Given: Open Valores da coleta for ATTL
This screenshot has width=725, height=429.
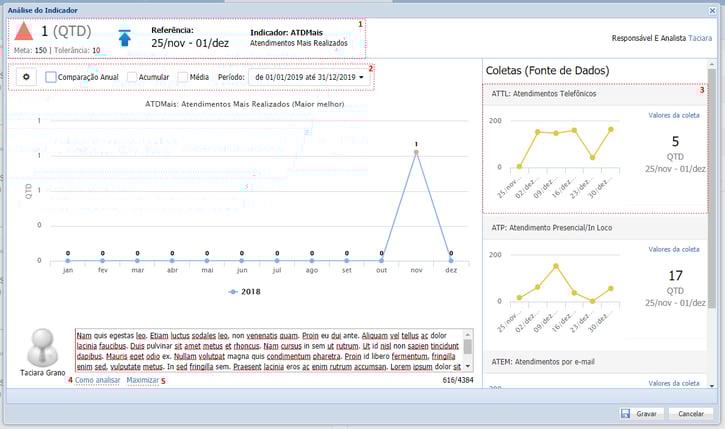Looking at the screenshot, I should pyautogui.click(x=674, y=115).
